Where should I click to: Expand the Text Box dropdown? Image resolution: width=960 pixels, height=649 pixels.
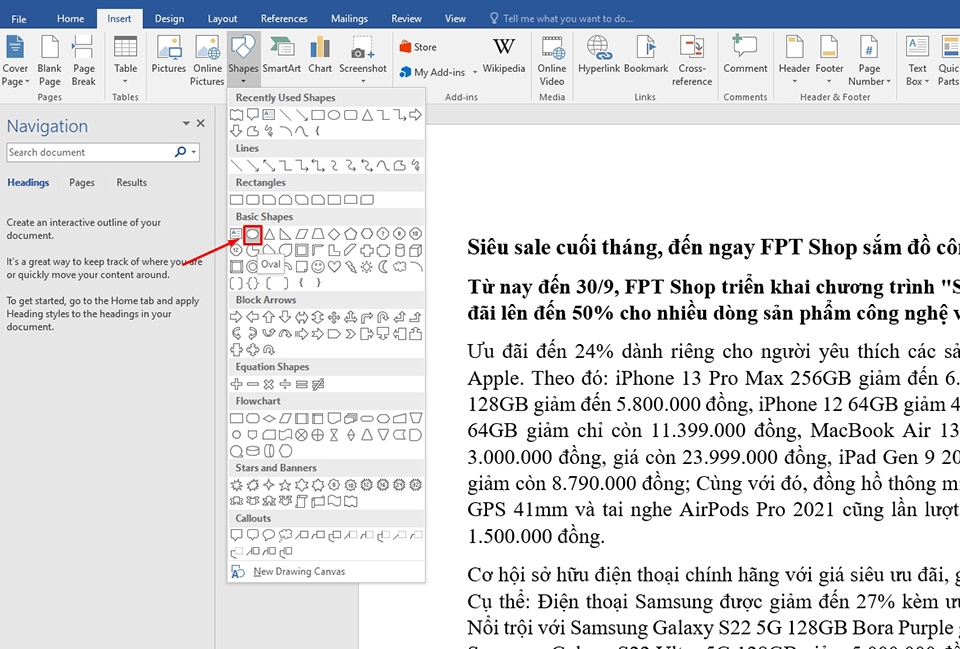[917, 60]
